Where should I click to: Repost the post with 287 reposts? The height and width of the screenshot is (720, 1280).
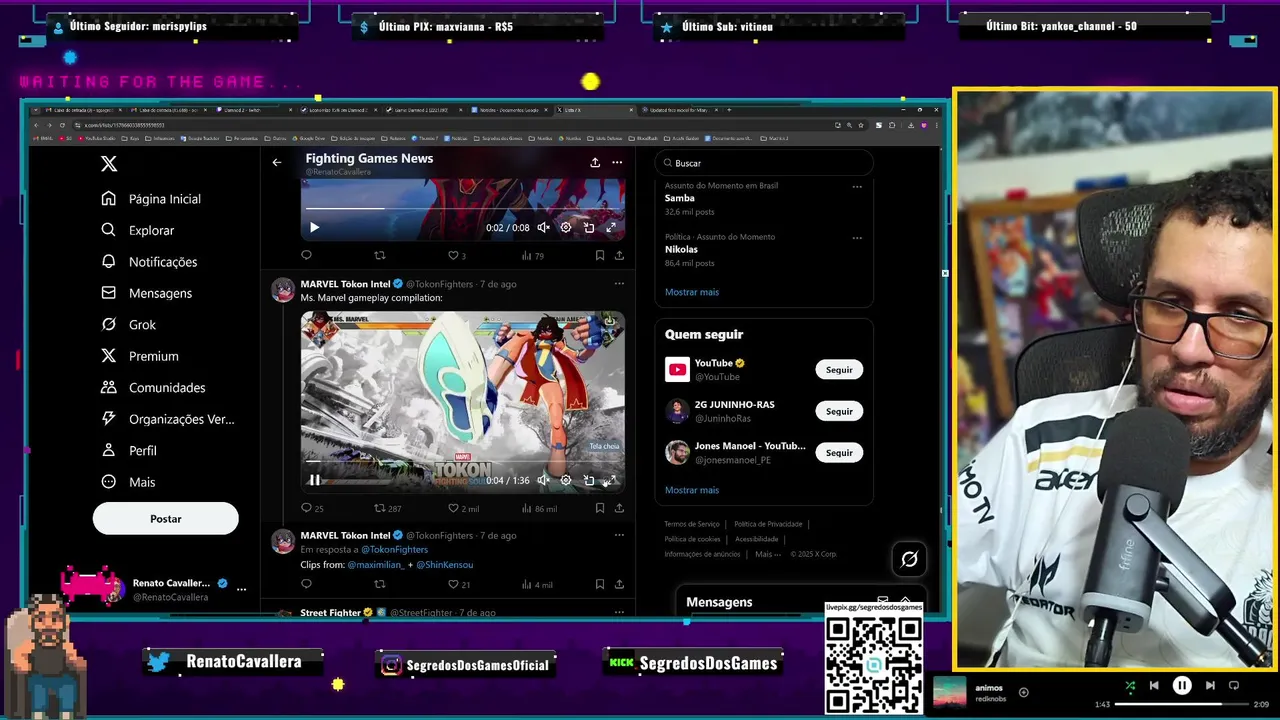(x=387, y=508)
